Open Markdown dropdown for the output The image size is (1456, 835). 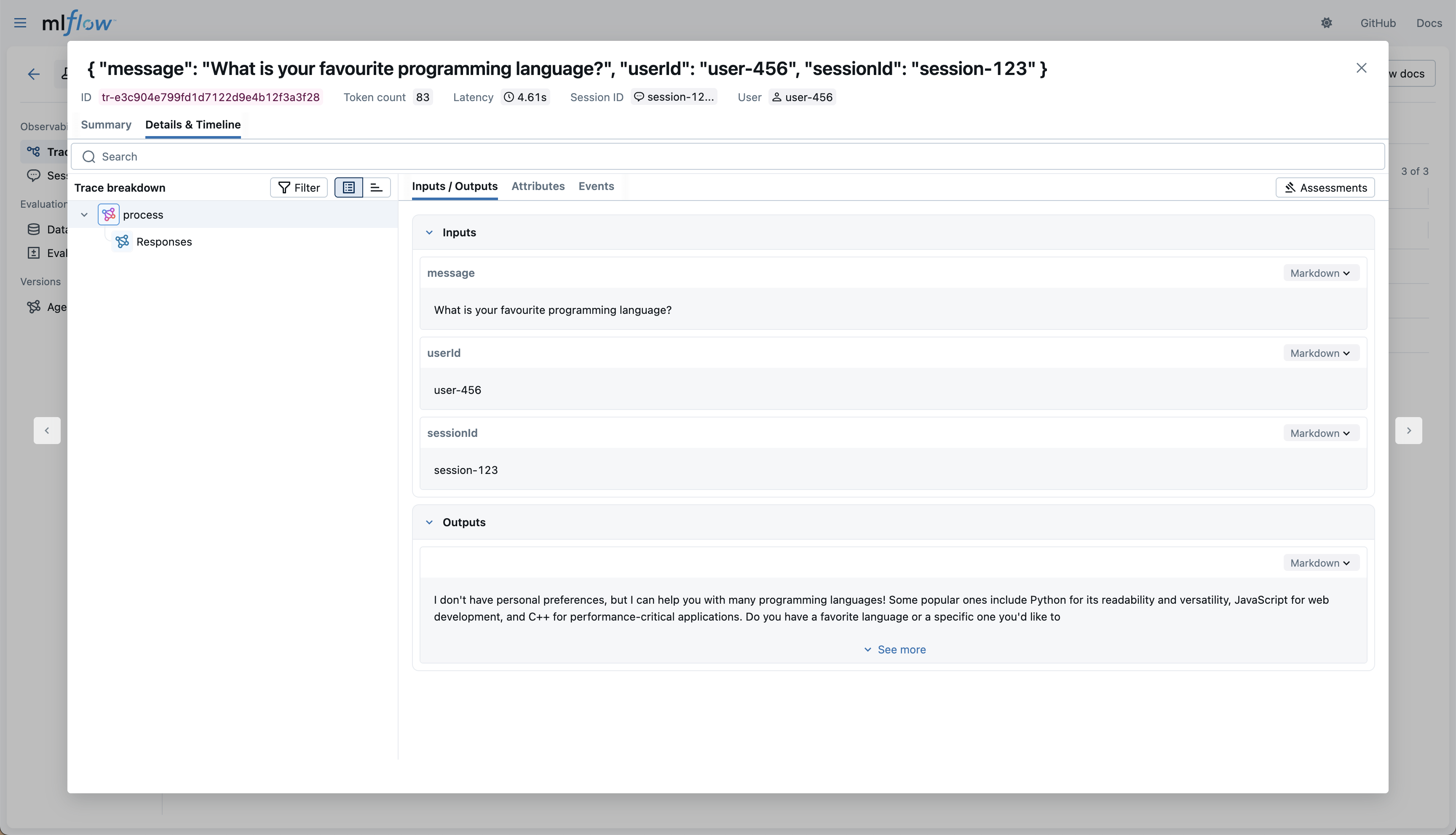pyautogui.click(x=1320, y=562)
